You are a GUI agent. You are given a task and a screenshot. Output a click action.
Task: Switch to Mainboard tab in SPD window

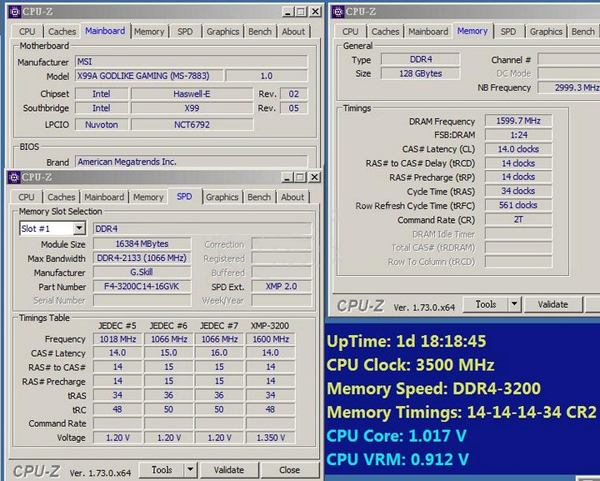click(x=104, y=197)
